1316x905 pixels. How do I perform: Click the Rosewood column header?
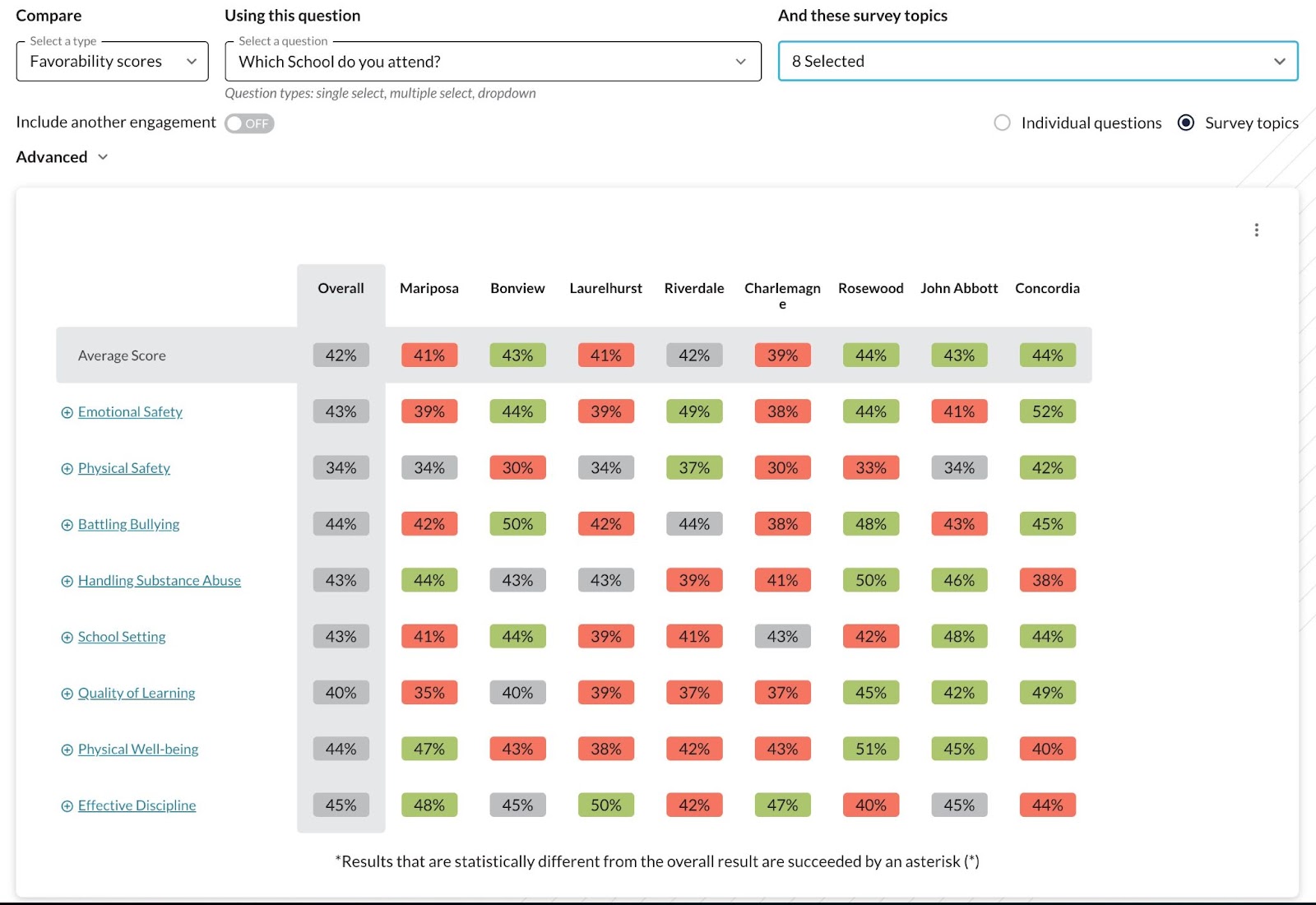tap(871, 289)
